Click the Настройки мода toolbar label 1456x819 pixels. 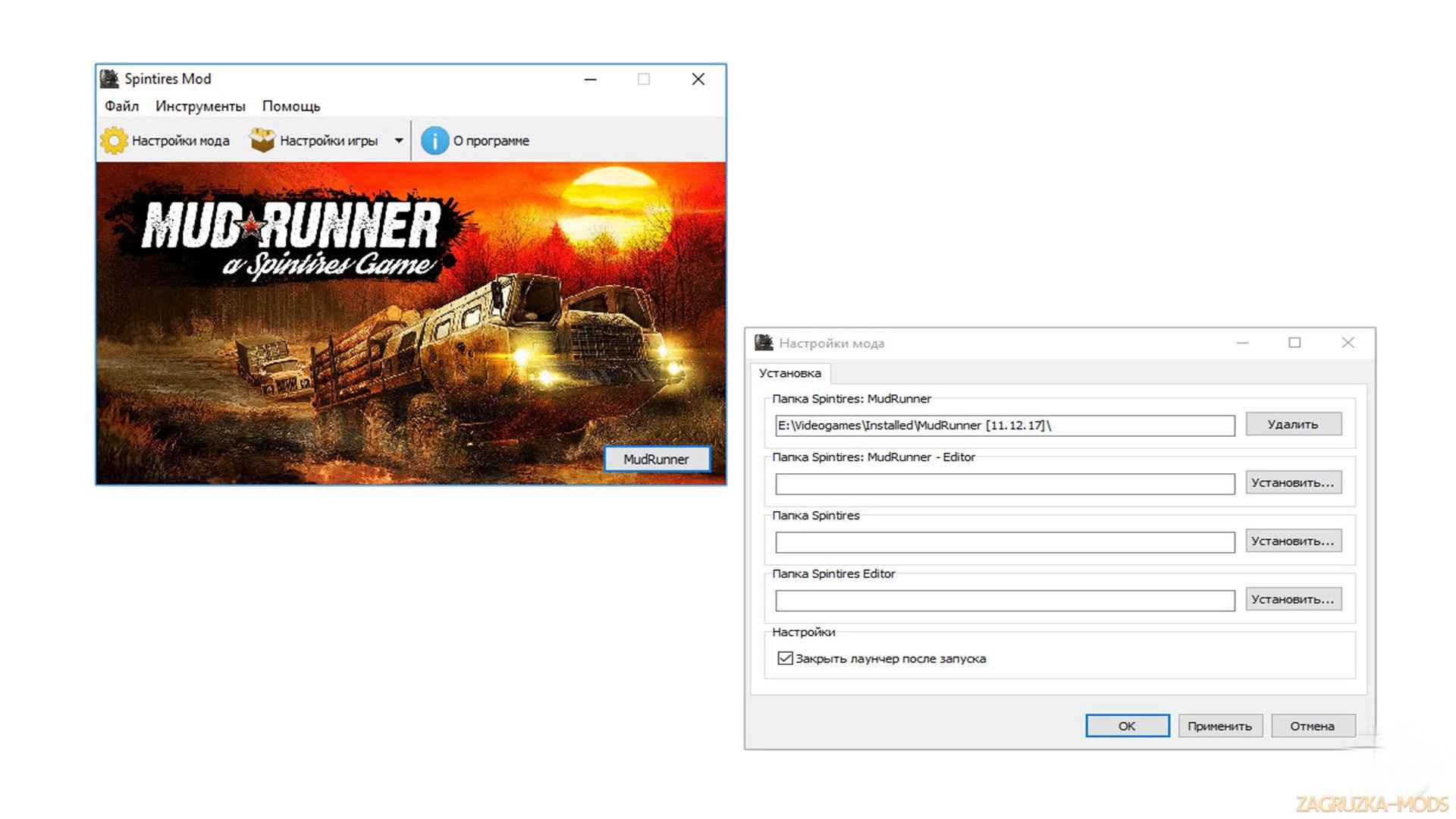(x=180, y=140)
